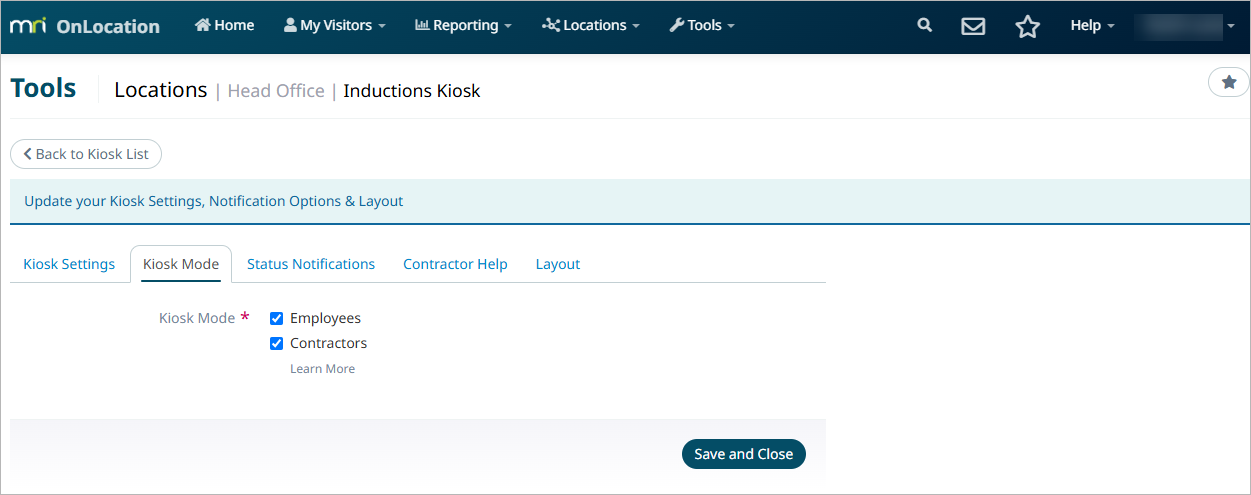
Task: Open the My Visitors dropdown menu
Action: tap(334, 25)
